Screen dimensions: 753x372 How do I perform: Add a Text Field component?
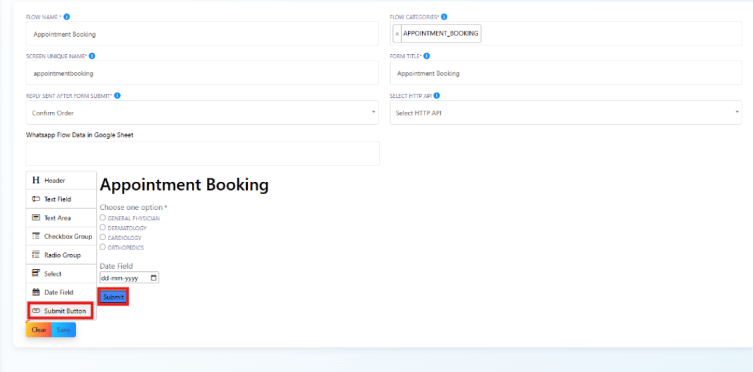coord(61,199)
